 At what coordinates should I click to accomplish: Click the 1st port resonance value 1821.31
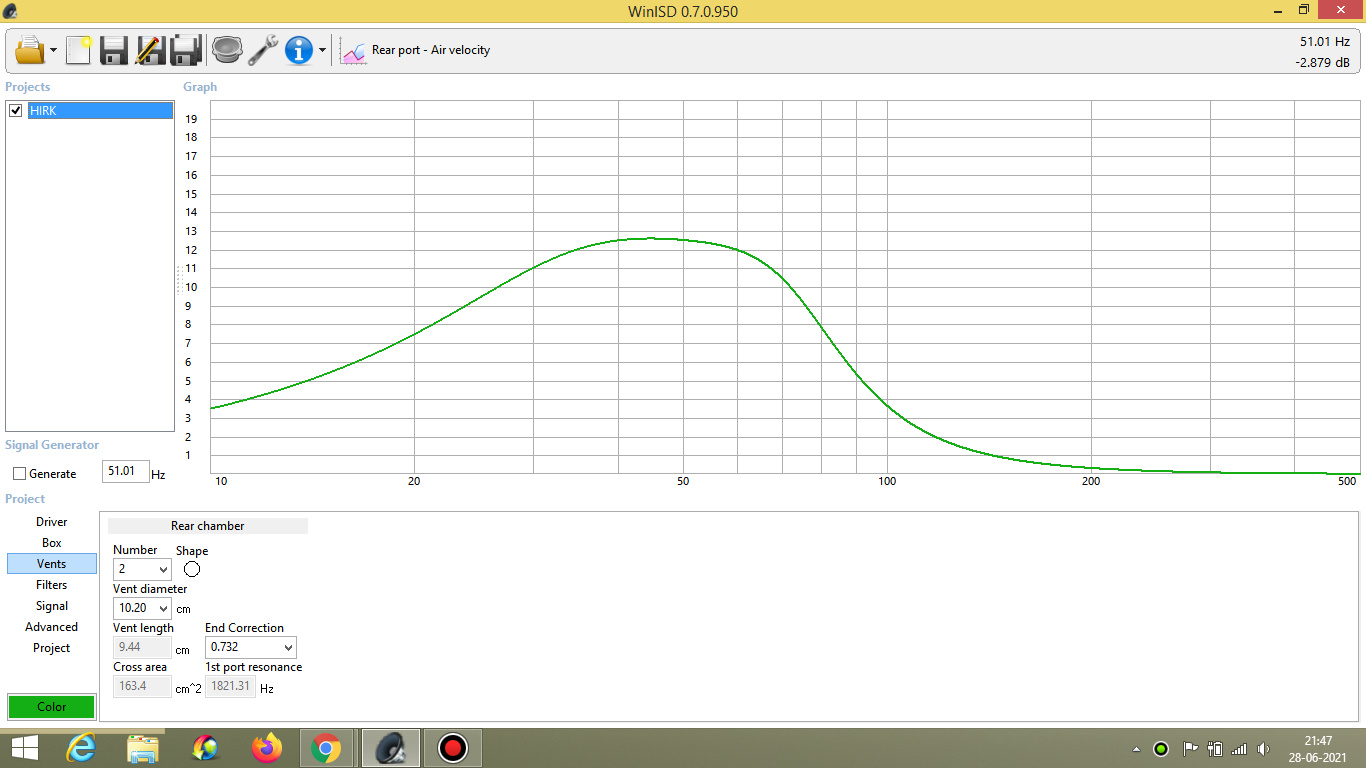pyautogui.click(x=230, y=686)
